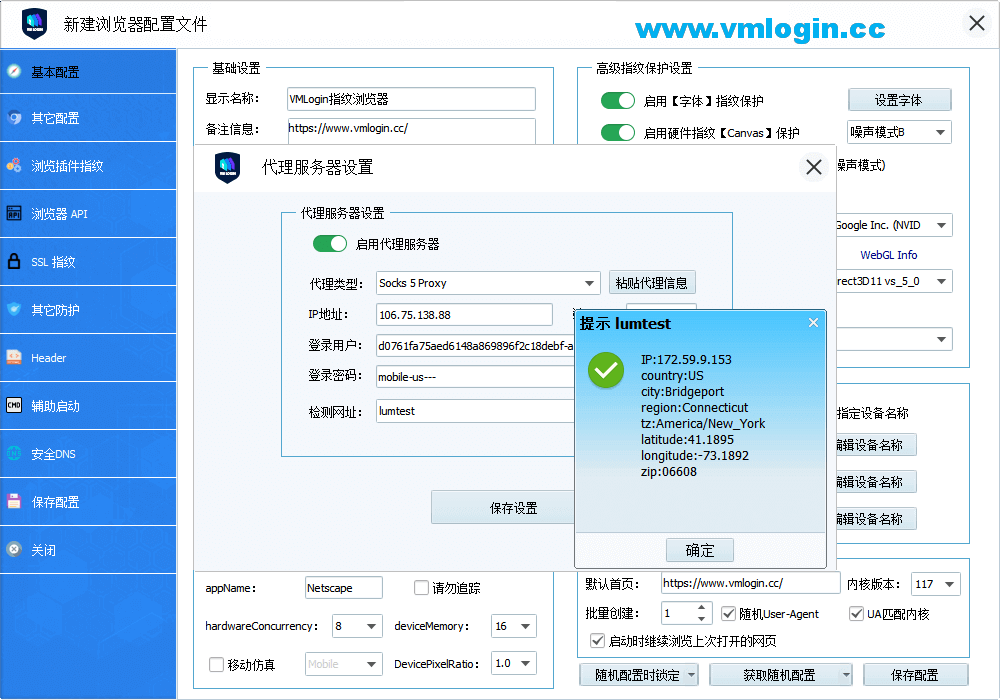
Task: Open the 安全DNS sidebar item
Action: pos(88,454)
